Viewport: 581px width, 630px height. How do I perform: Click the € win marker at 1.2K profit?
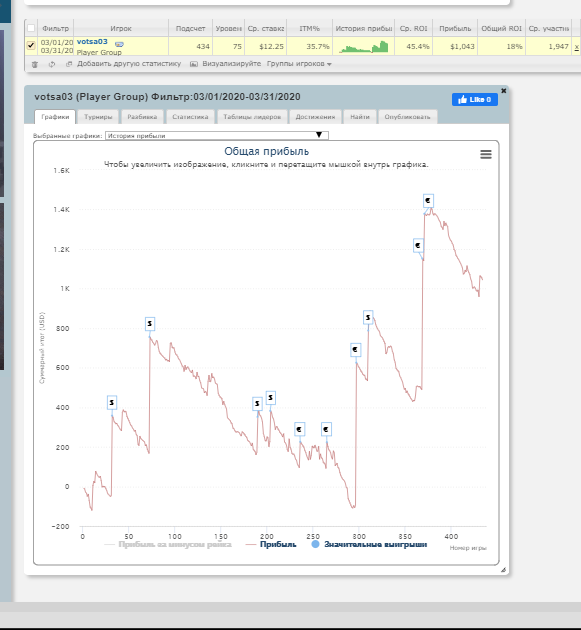click(418, 245)
